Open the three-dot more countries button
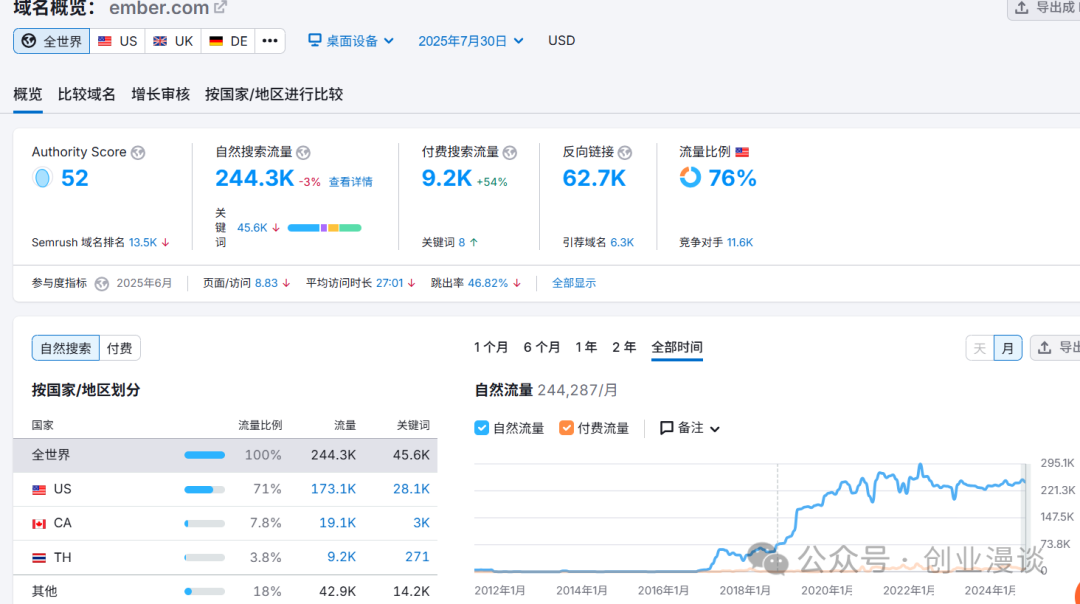 coord(270,41)
